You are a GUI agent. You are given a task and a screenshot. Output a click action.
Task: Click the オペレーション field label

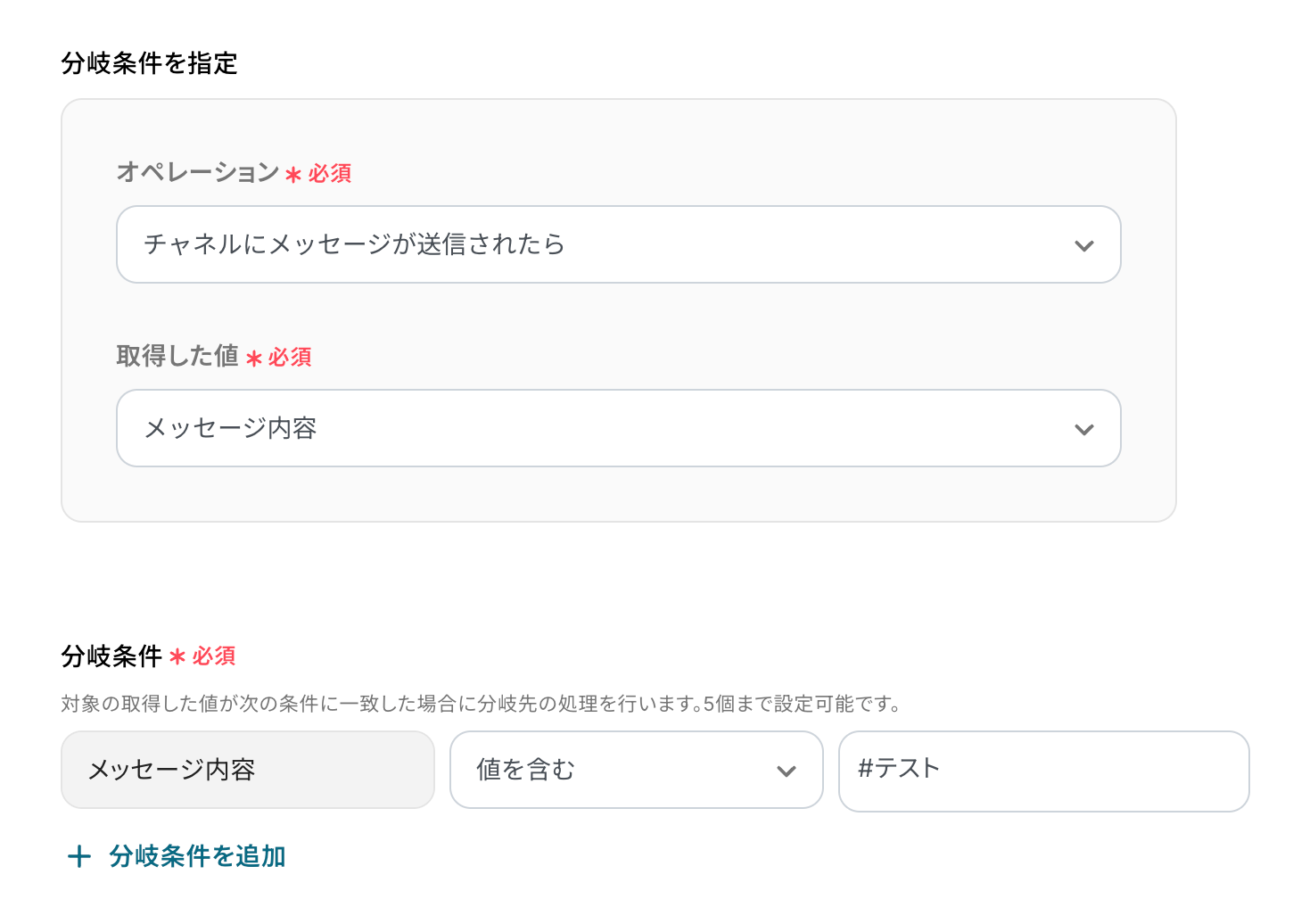tap(198, 172)
